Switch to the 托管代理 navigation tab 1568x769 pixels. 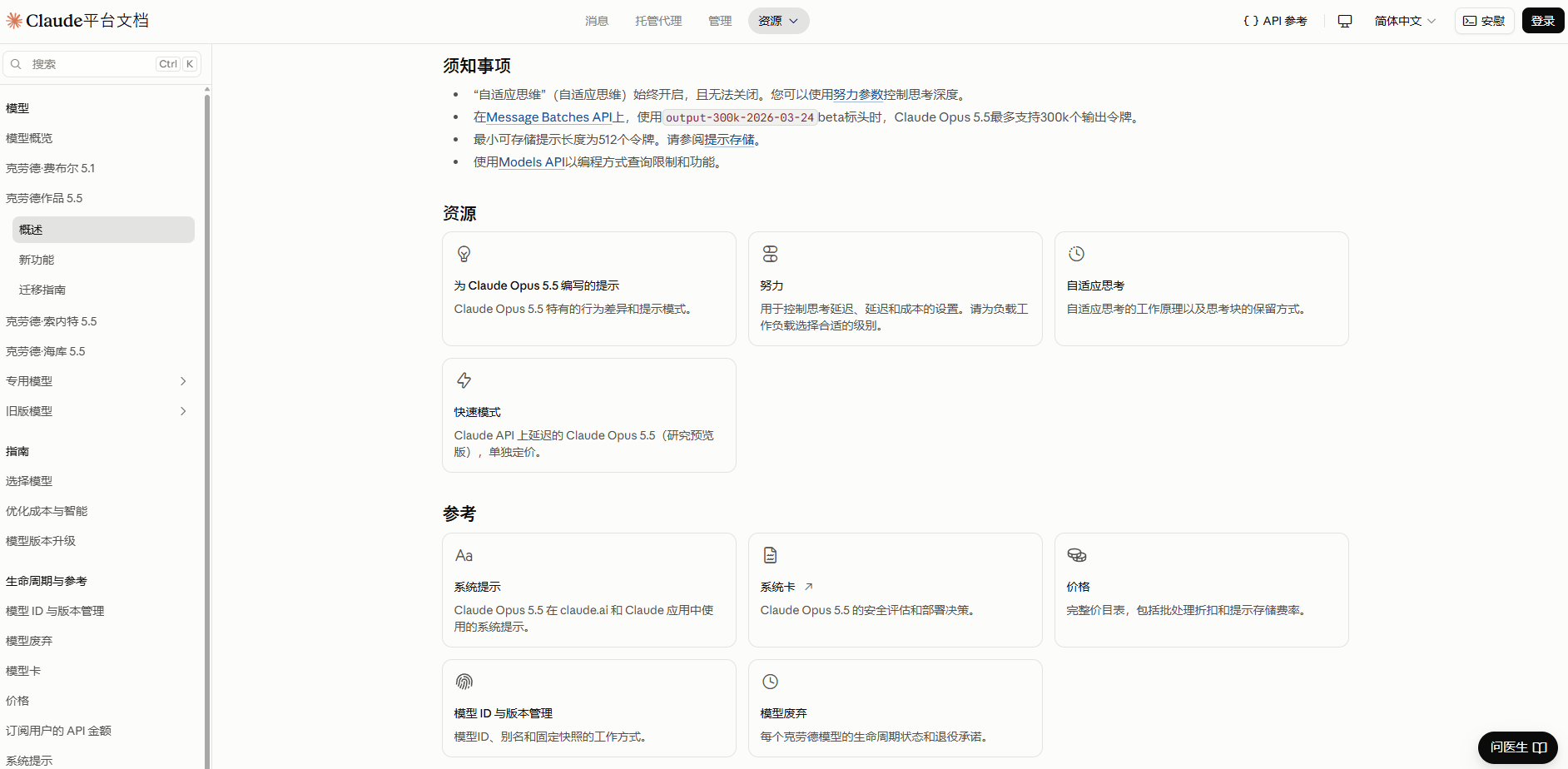point(658,21)
